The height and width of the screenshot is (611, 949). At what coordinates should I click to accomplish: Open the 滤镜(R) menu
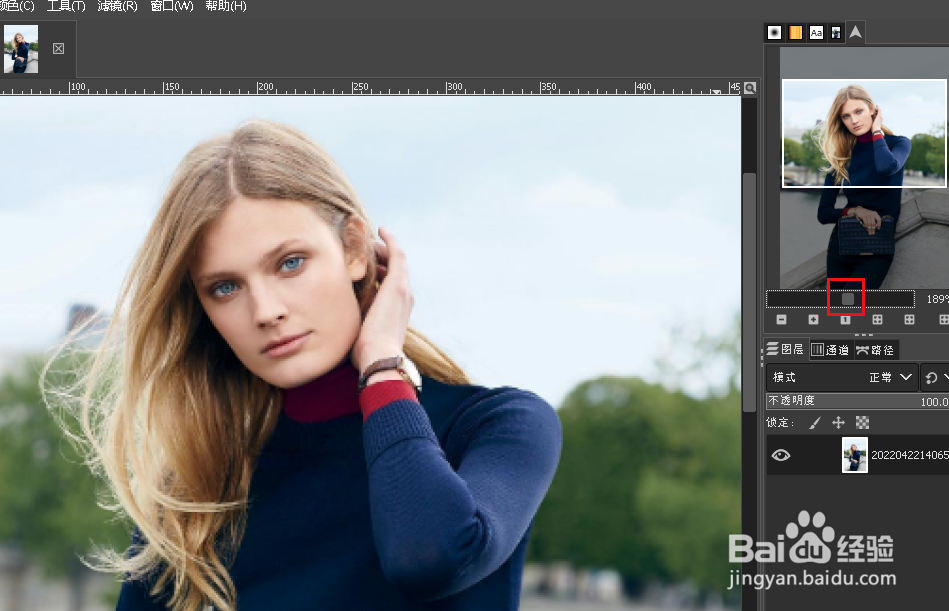(x=117, y=6)
